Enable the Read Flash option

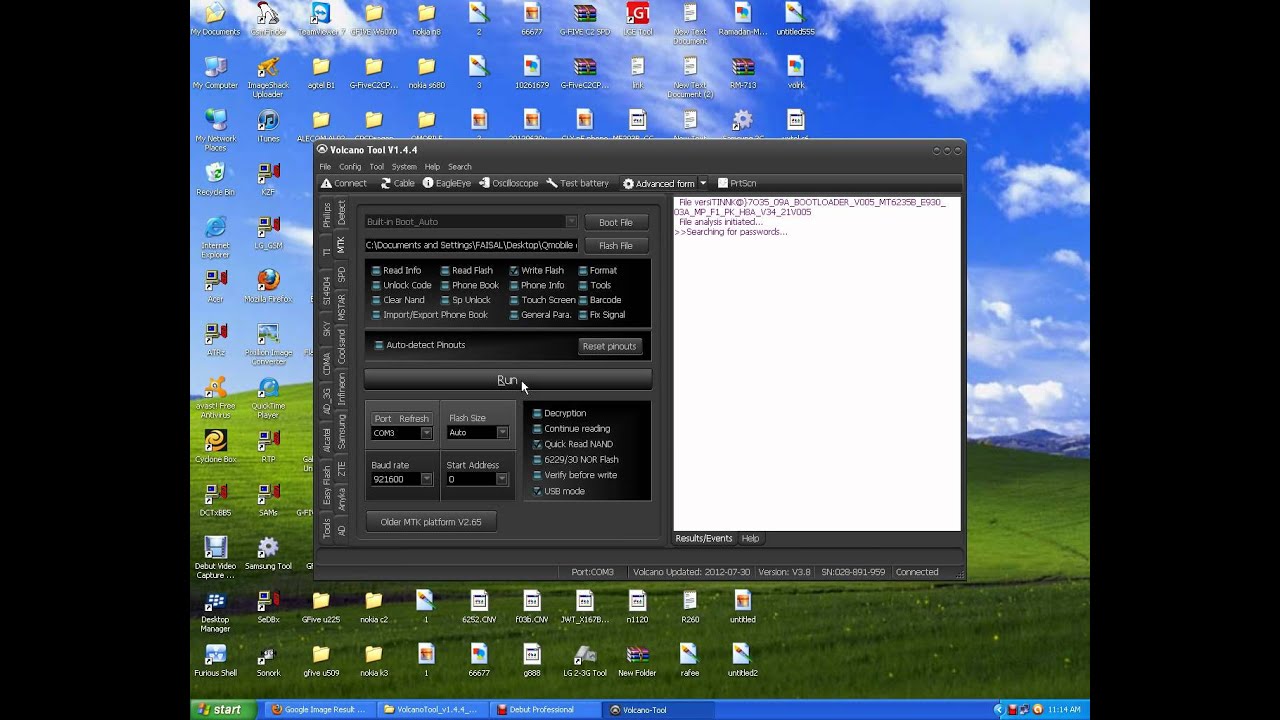pyautogui.click(x=465, y=270)
